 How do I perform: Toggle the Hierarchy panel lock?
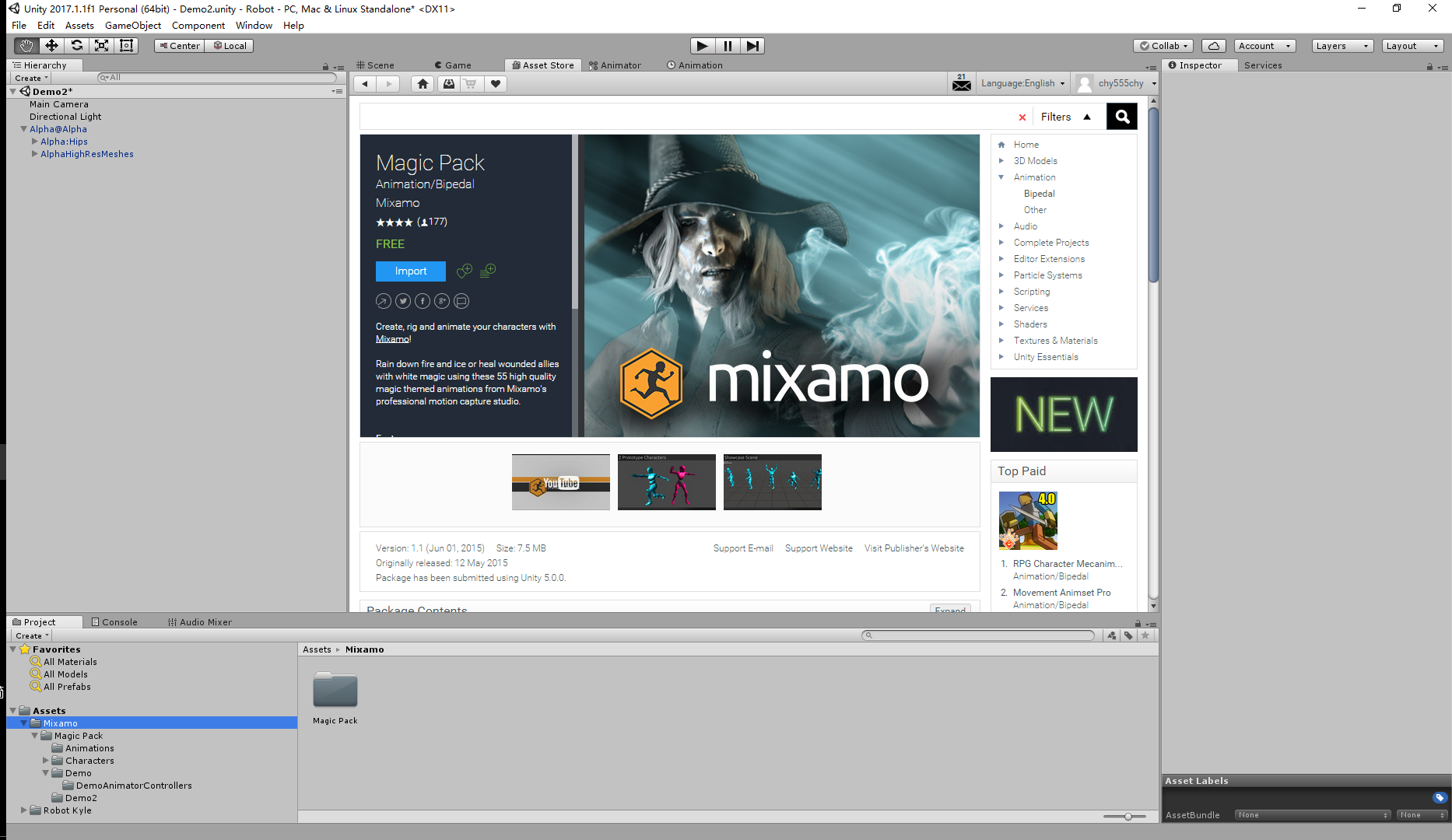[x=325, y=67]
